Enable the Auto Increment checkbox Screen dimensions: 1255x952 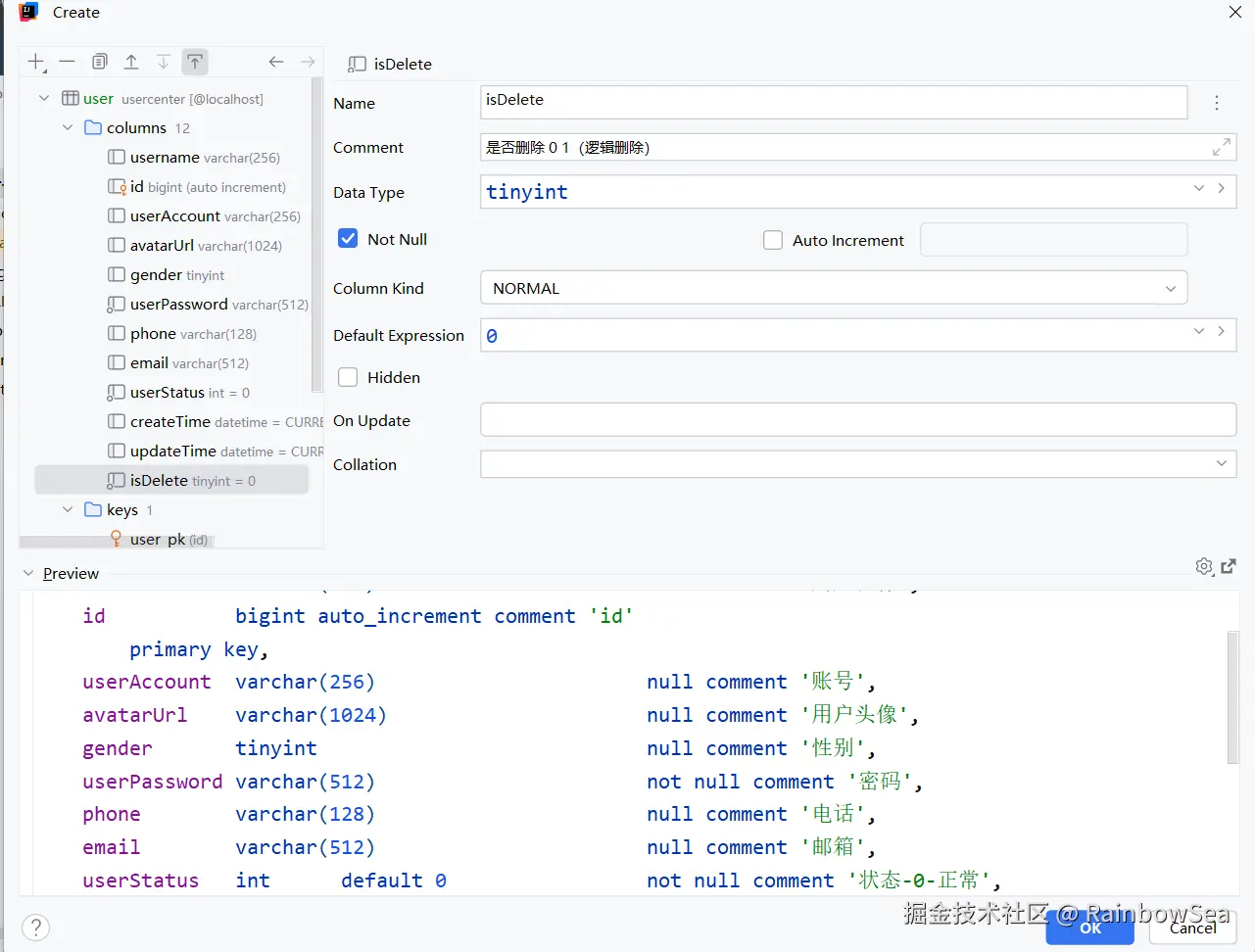coord(773,240)
